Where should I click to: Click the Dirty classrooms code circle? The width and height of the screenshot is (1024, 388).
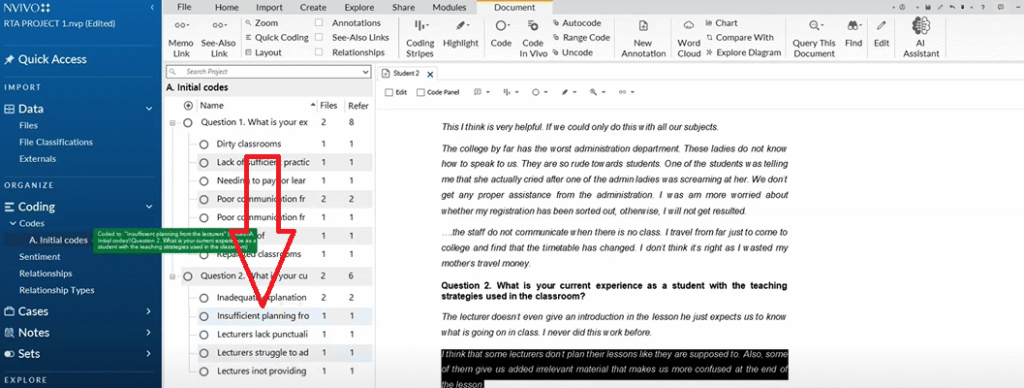[204, 144]
